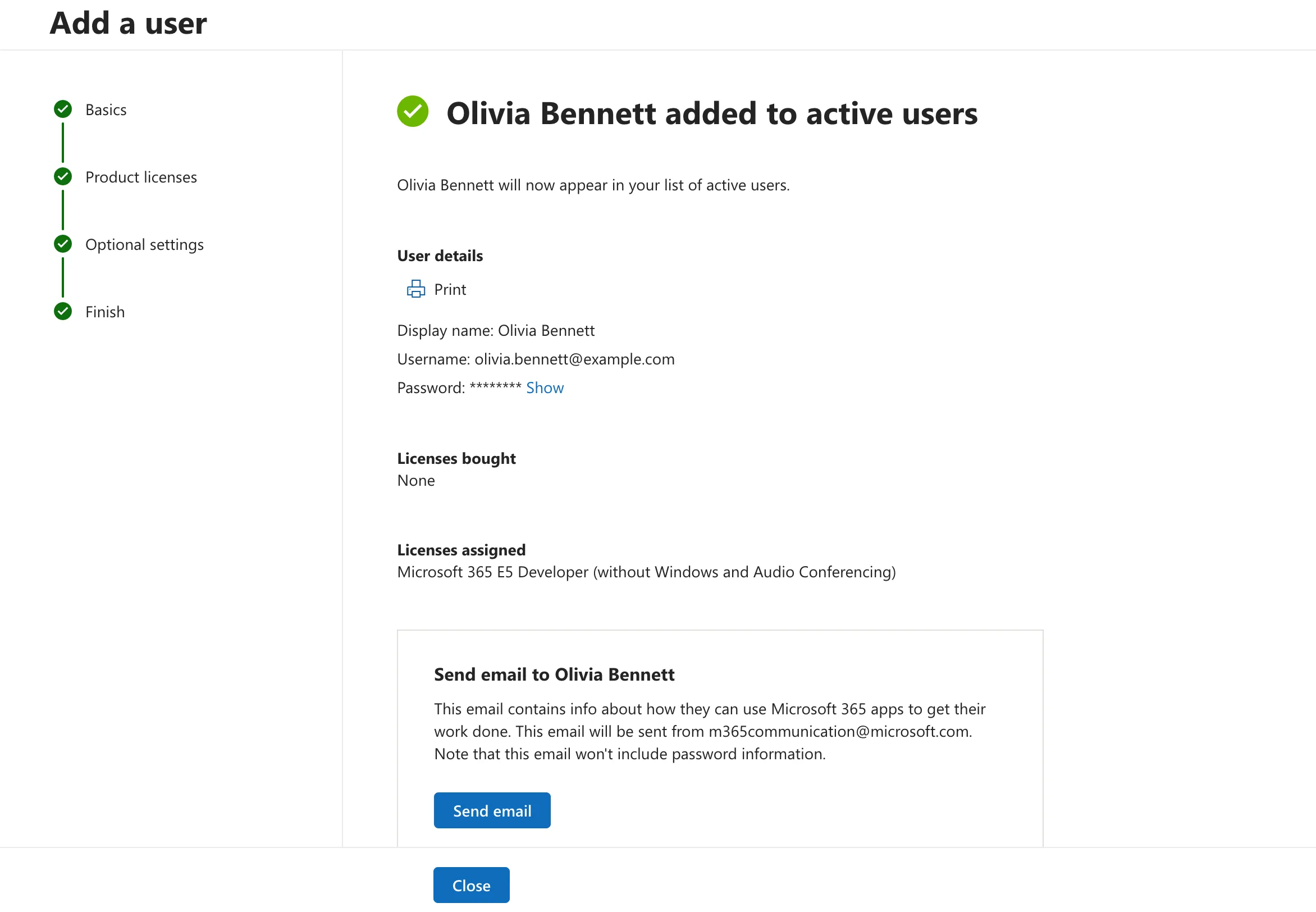Send email to Olivia Bennett
The height and width of the screenshot is (912, 1316).
492,810
